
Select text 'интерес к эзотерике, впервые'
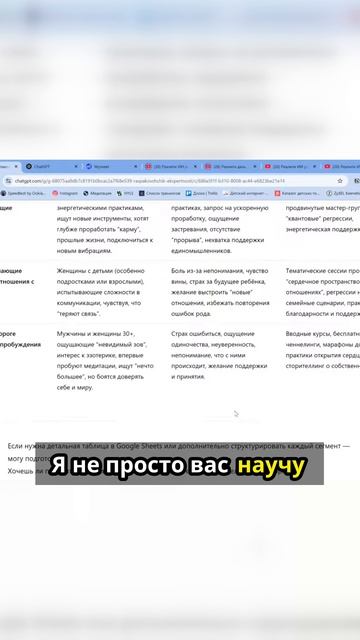click(x=100, y=355)
